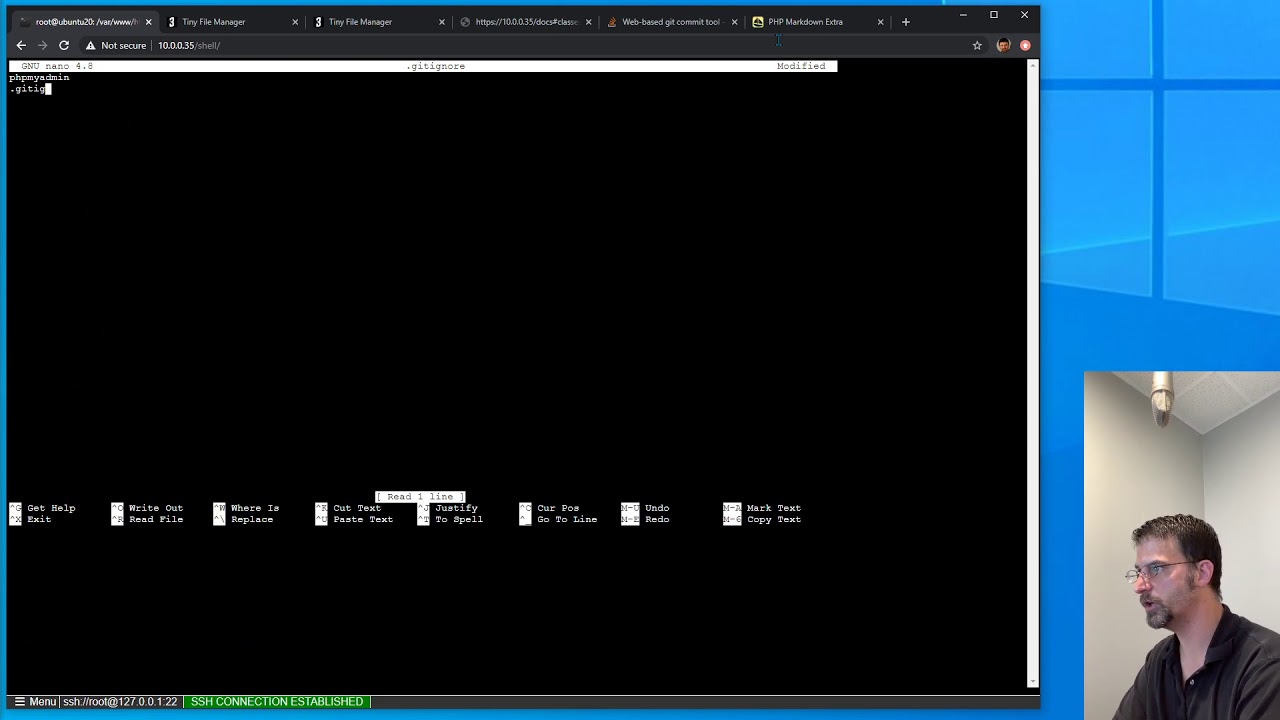Click the browser forward arrow
This screenshot has height=720, width=1280.
coord(42,45)
